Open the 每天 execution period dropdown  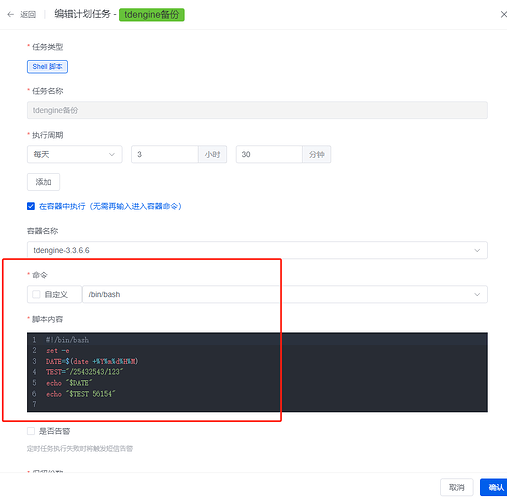(75, 154)
